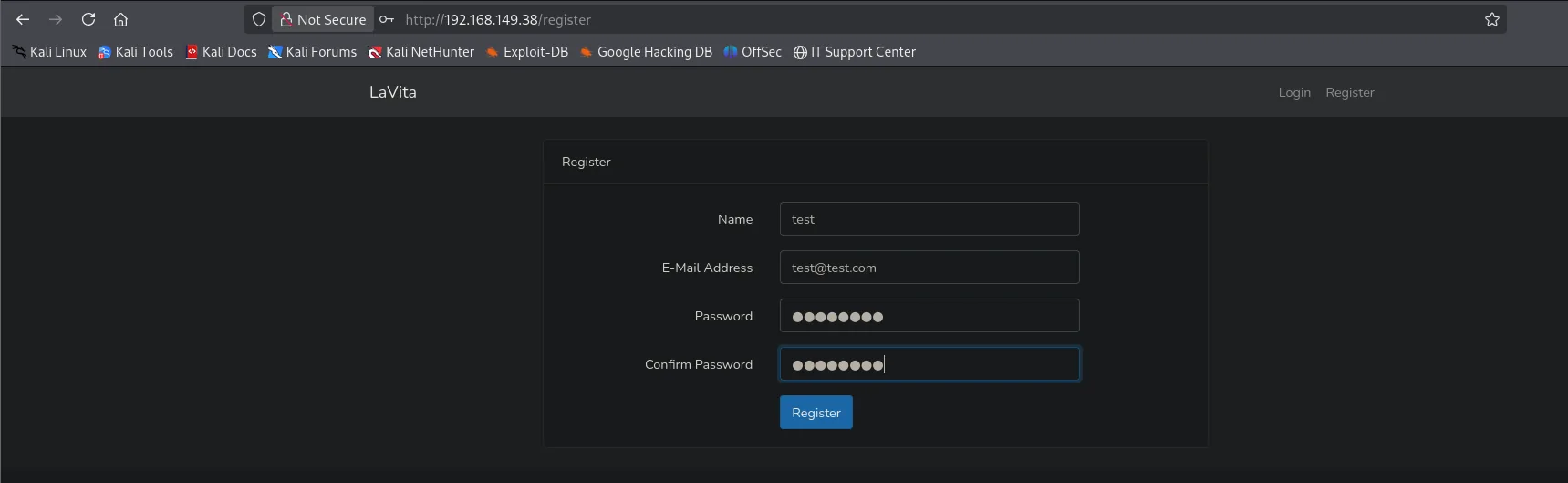The image size is (1568, 483).
Task: Focus the URL address bar text
Action: tap(498, 19)
